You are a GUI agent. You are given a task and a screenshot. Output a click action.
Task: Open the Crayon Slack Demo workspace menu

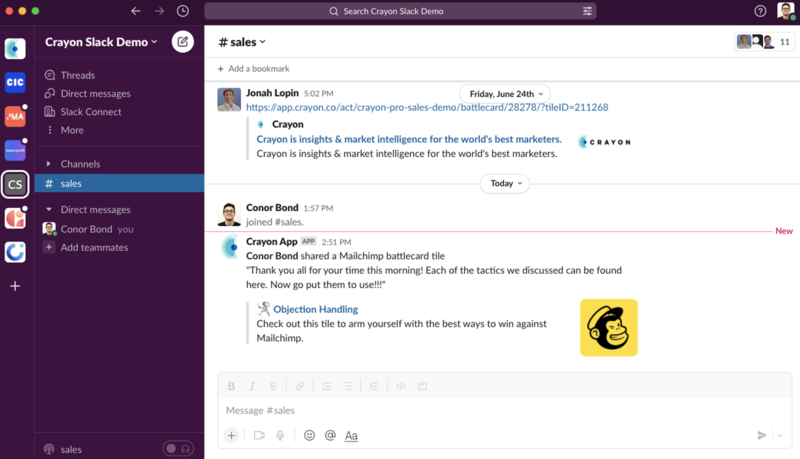point(102,42)
